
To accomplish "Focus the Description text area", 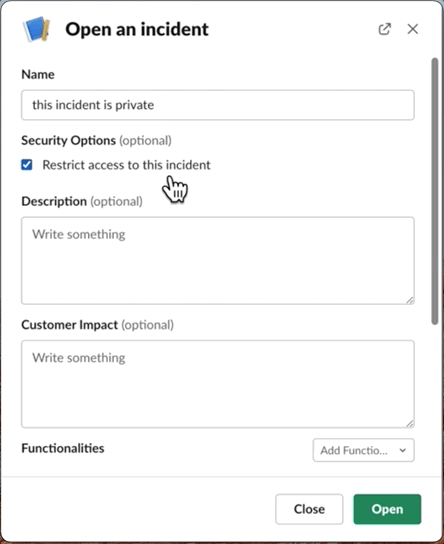I will [x=218, y=261].
